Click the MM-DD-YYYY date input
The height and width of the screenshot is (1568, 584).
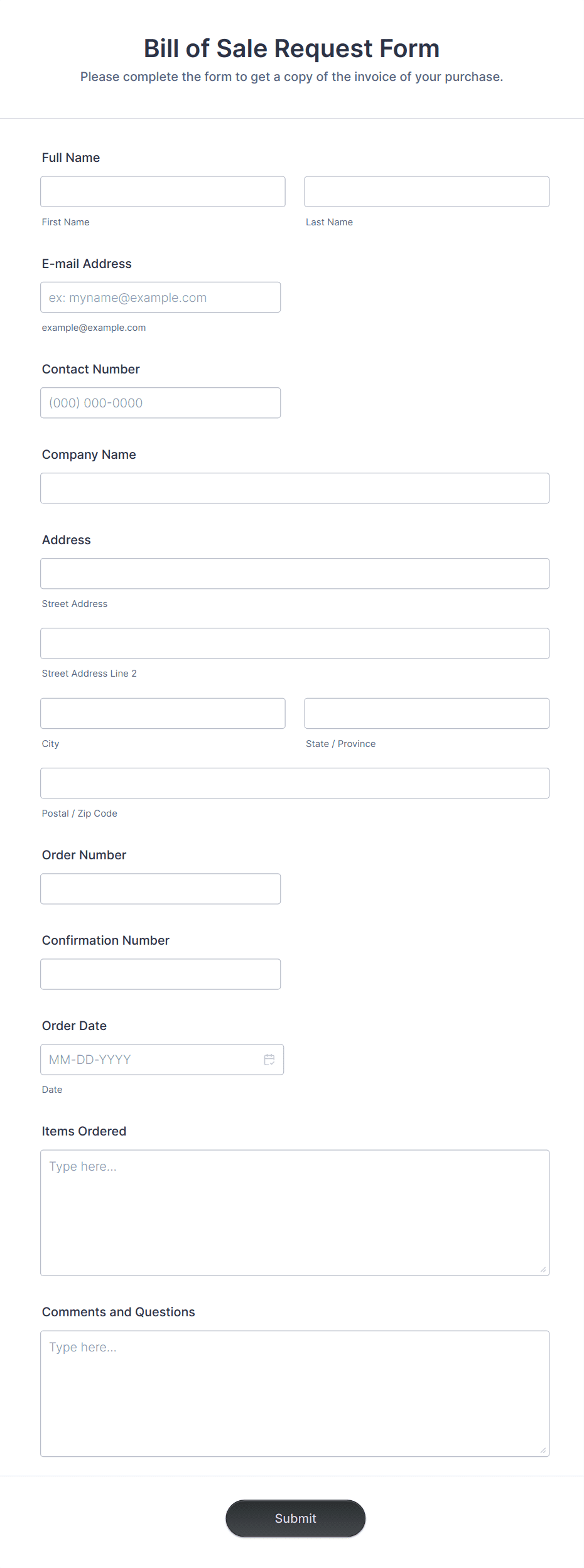(151, 1060)
